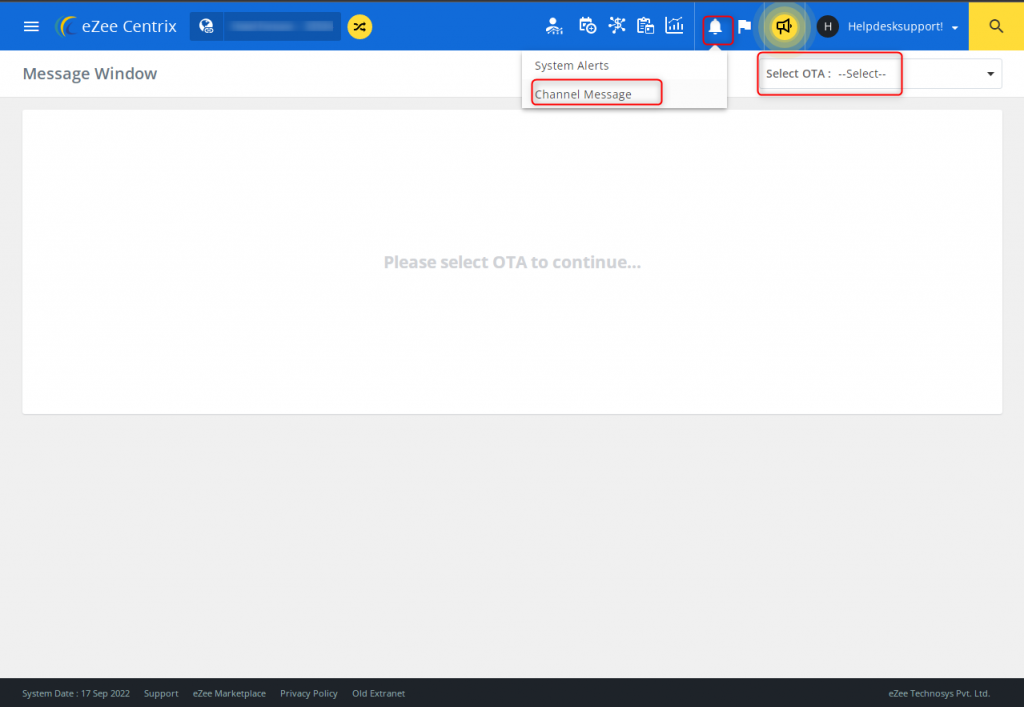This screenshot has width=1024, height=707.
Task: Open the Old Extranet footer link
Action: click(379, 693)
